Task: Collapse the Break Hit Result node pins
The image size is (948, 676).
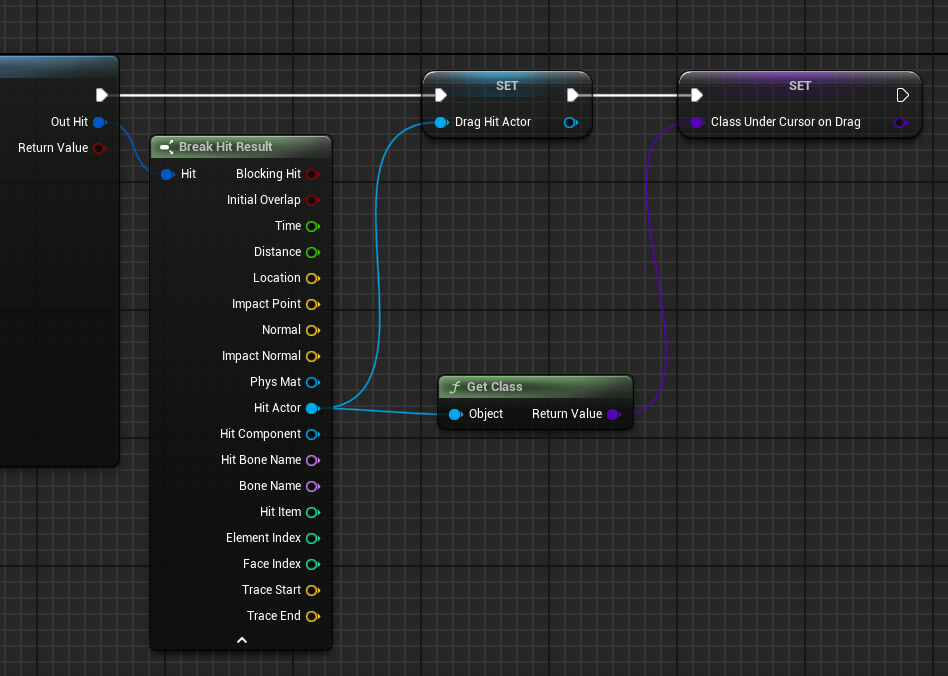Action: click(x=241, y=640)
